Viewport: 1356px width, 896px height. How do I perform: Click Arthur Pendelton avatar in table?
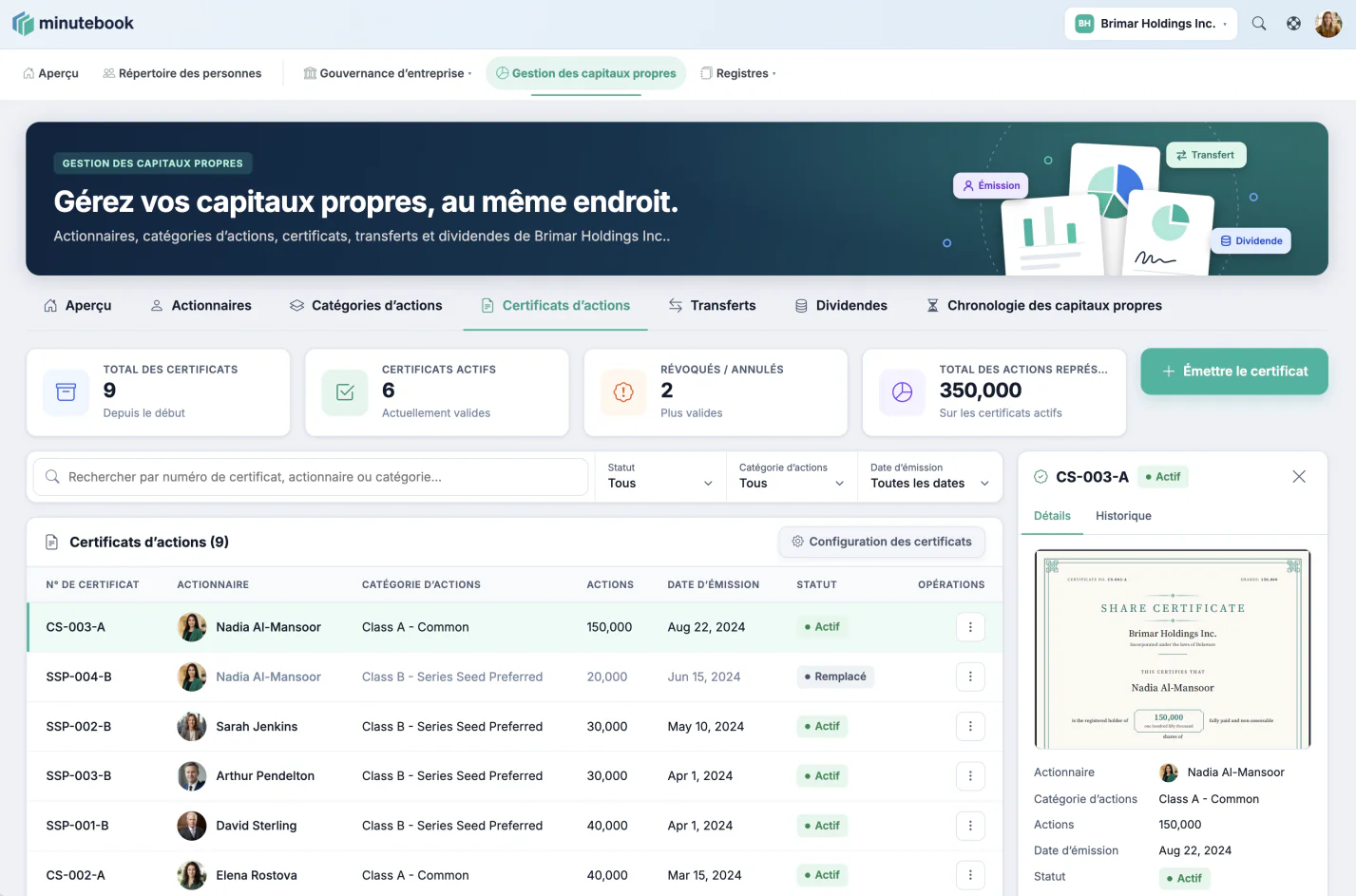[x=192, y=775]
